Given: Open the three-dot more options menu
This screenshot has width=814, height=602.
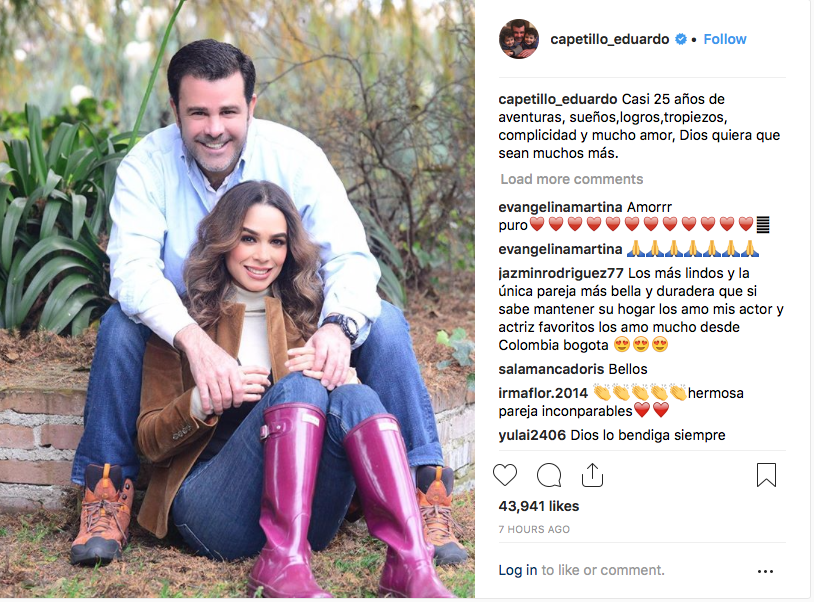Looking at the screenshot, I should click(x=765, y=571).
